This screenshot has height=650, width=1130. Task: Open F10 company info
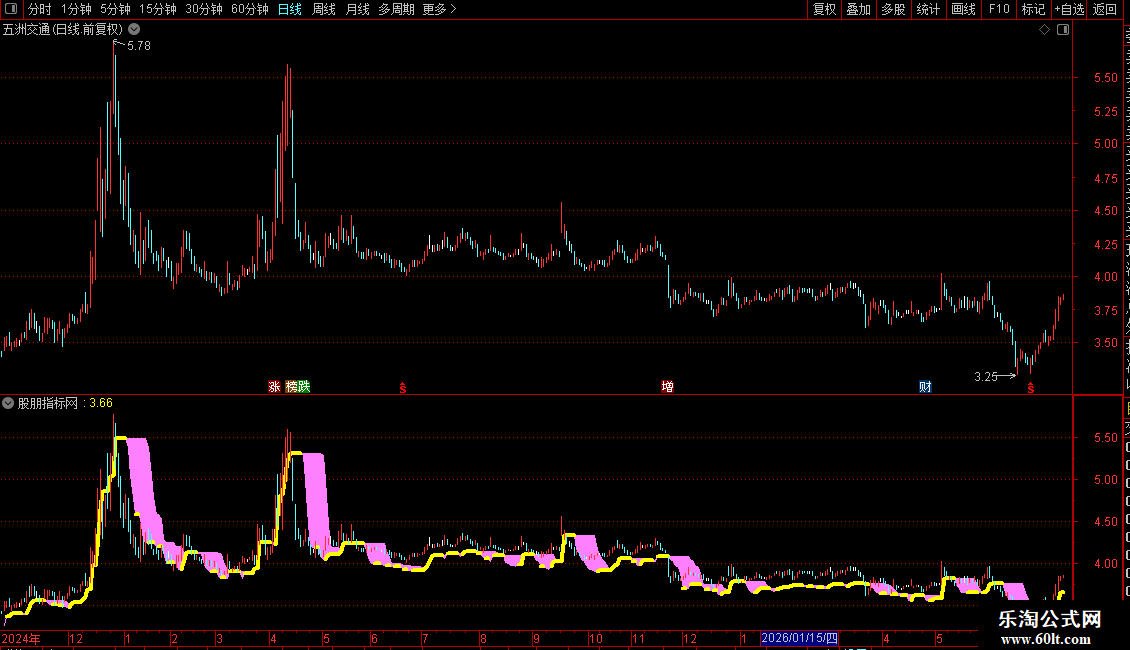[x=999, y=9]
